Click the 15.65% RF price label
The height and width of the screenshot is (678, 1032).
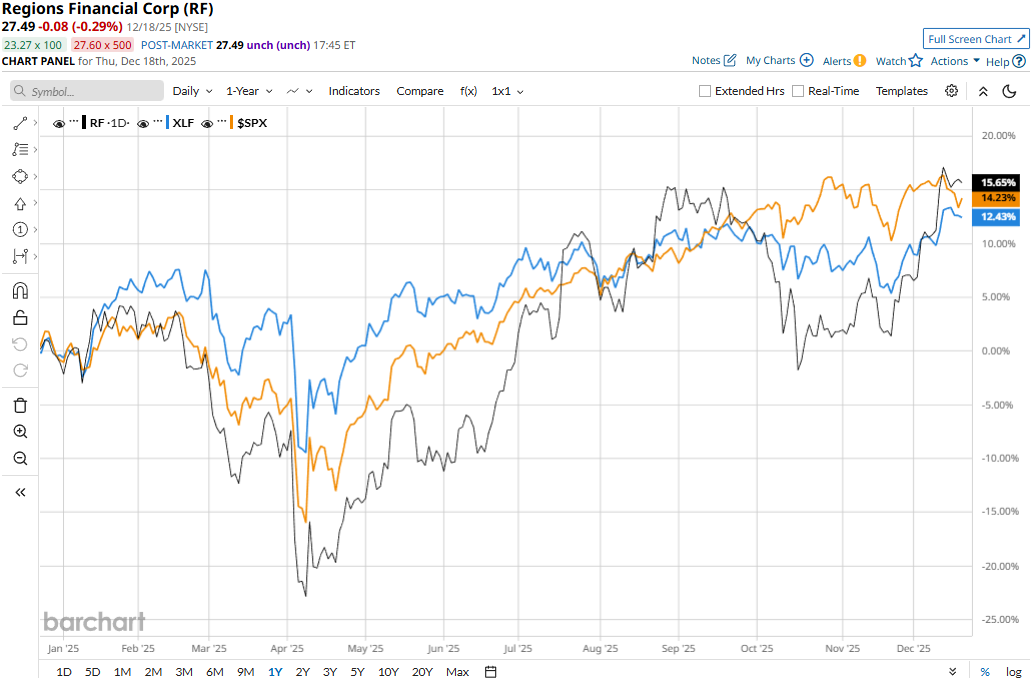coord(996,182)
